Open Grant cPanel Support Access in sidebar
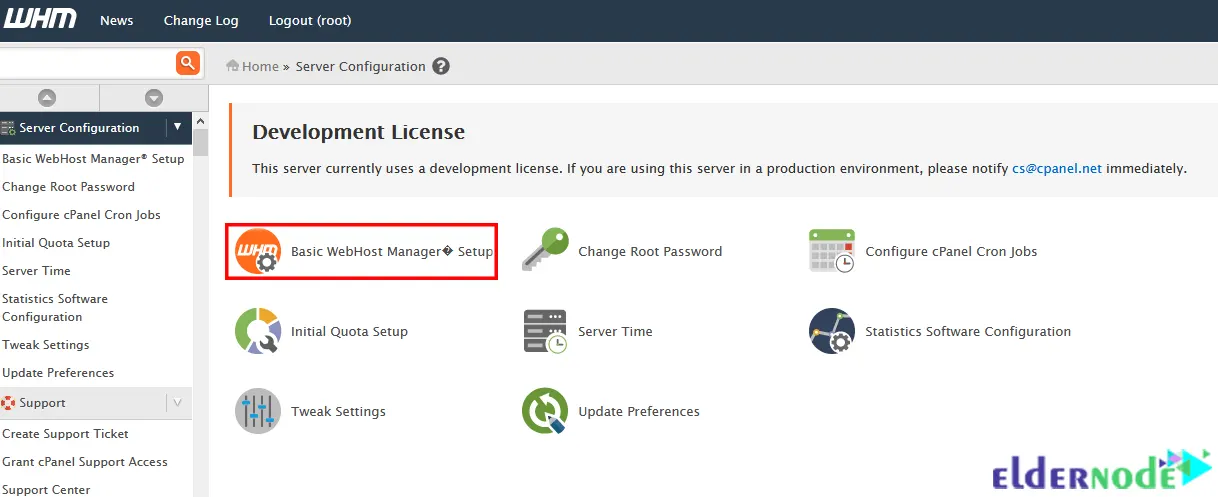Image resolution: width=1218 pixels, height=497 pixels. 85,461
